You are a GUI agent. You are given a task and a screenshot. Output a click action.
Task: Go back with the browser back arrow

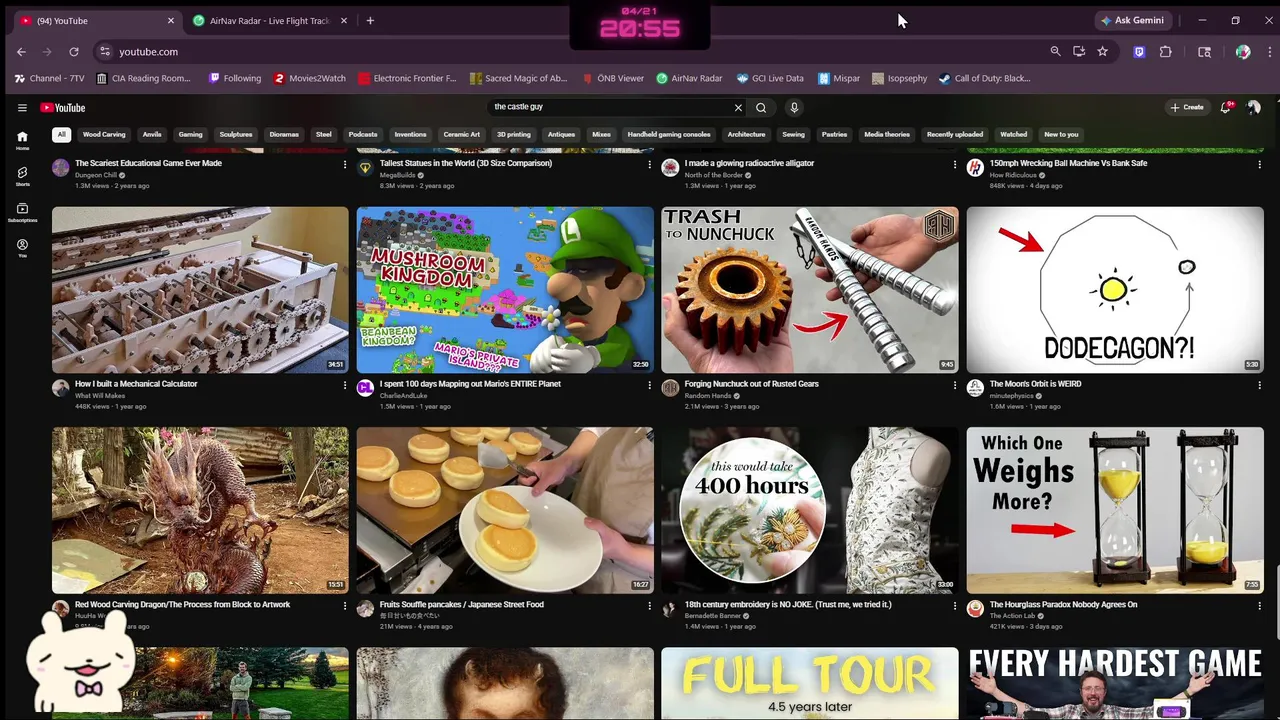point(21,52)
